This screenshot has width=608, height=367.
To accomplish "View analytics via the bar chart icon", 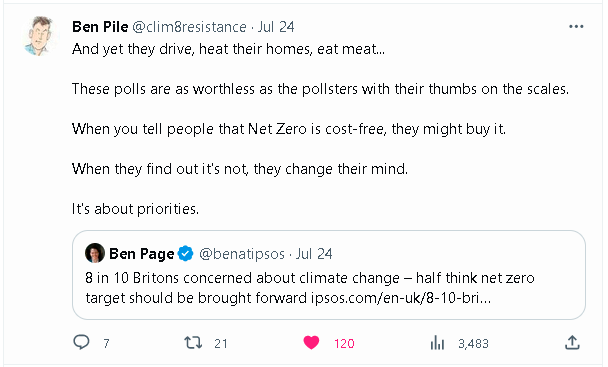I will pyautogui.click(x=437, y=343).
